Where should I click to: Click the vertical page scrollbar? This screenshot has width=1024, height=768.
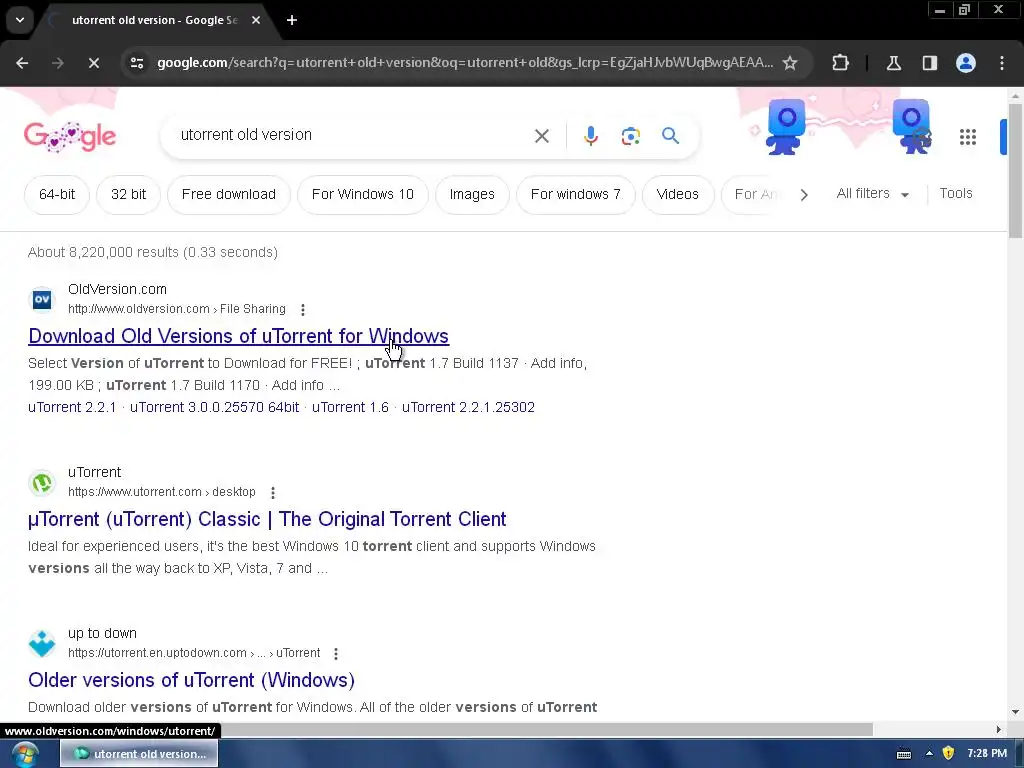click(x=1015, y=171)
